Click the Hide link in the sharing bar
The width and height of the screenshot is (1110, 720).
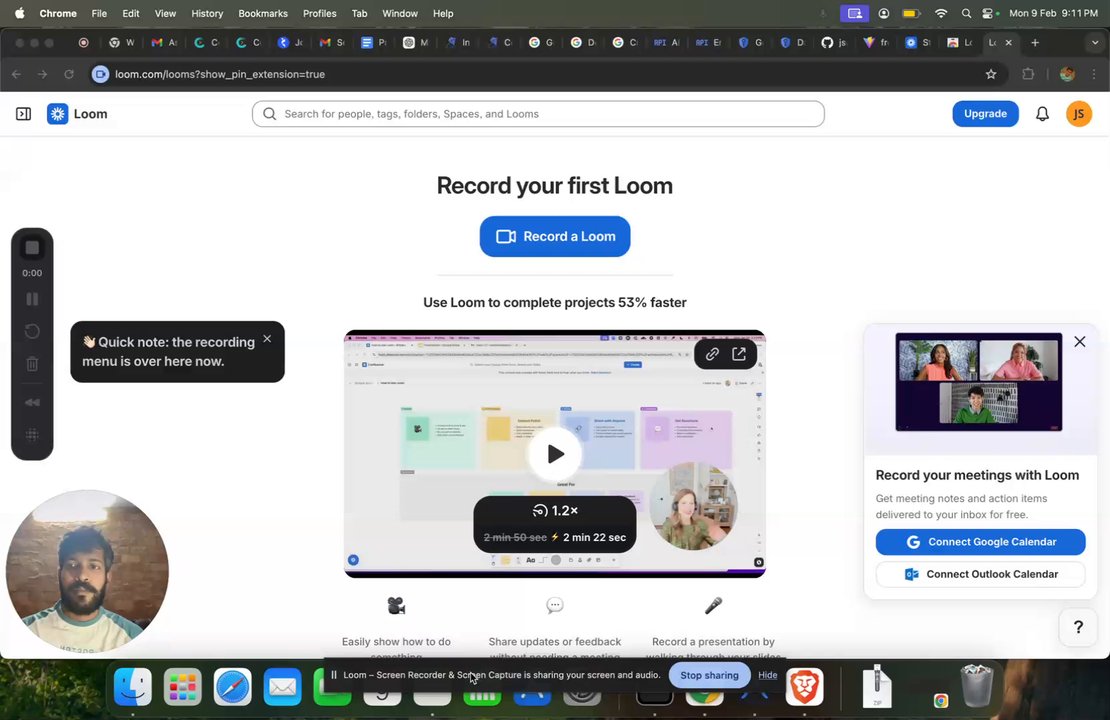point(767,675)
